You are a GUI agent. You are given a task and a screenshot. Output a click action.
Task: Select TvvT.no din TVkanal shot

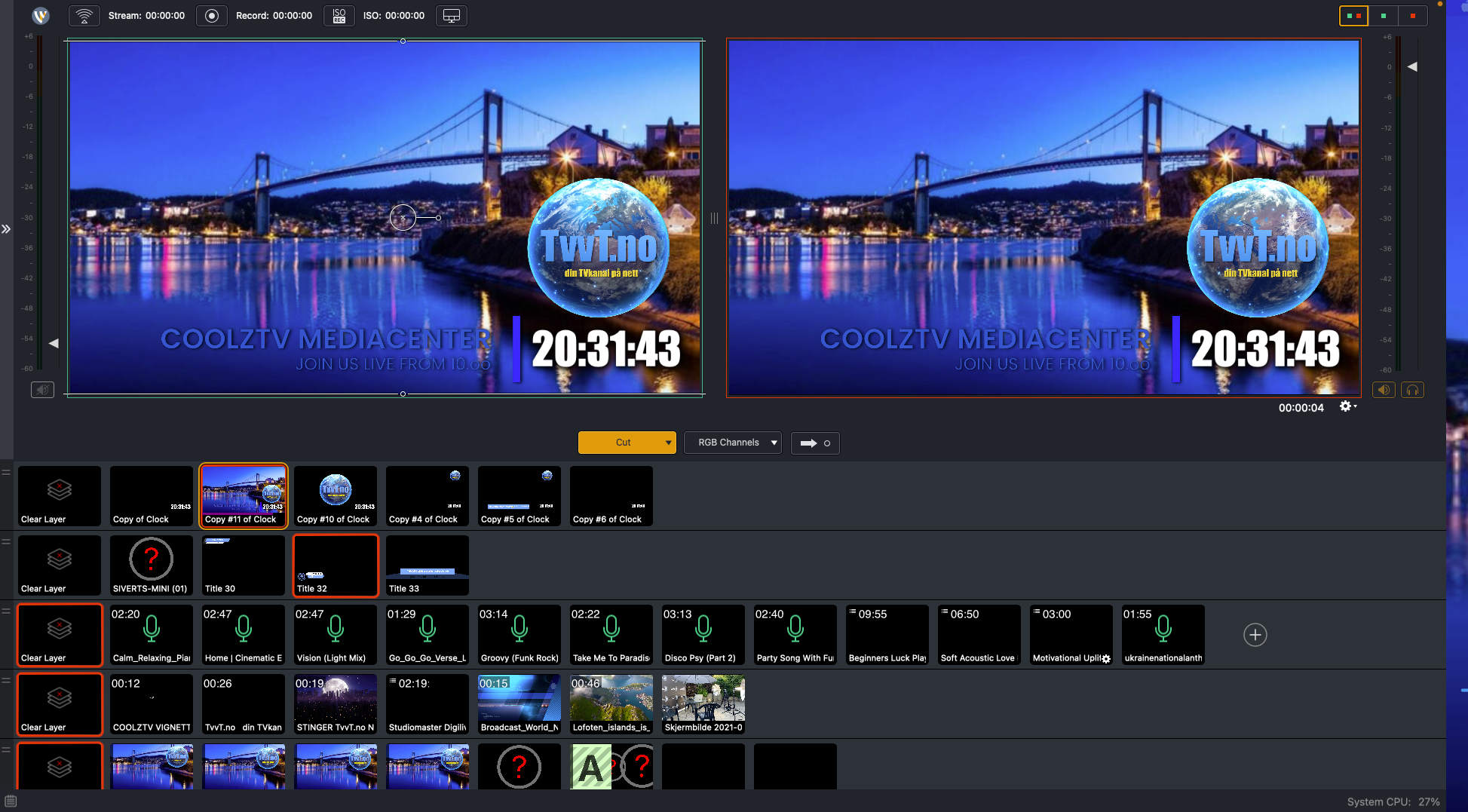tap(244, 704)
